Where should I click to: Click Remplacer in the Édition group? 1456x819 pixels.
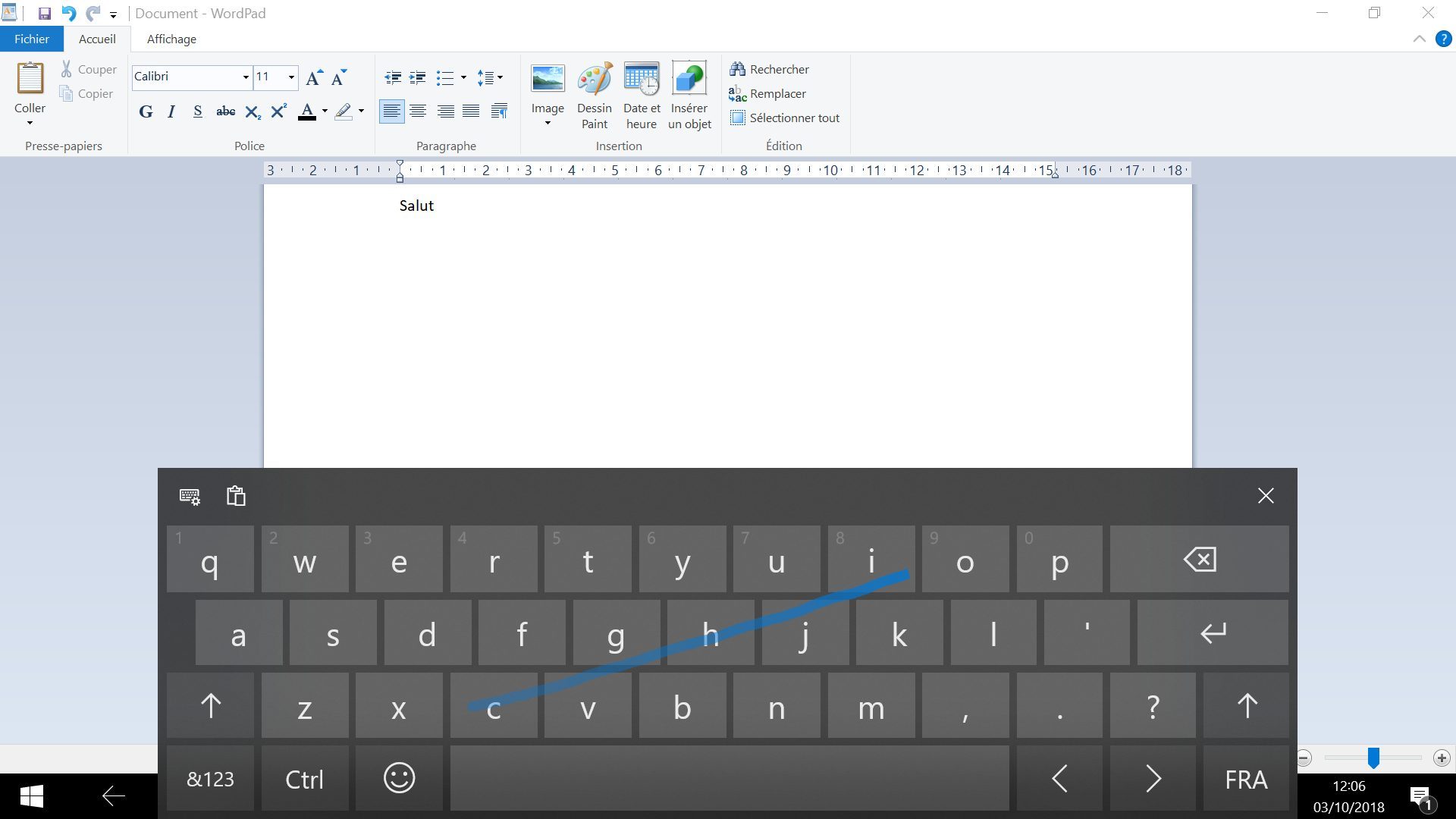coord(767,93)
